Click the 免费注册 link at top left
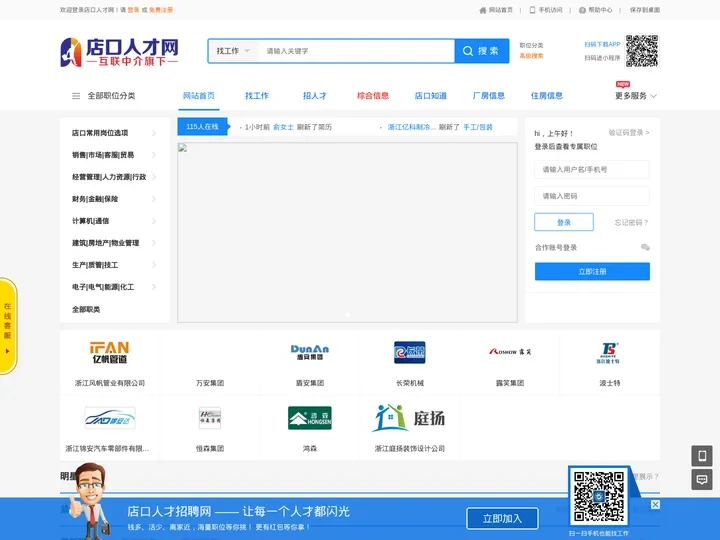This screenshot has width=720, height=540. click(x=161, y=10)
